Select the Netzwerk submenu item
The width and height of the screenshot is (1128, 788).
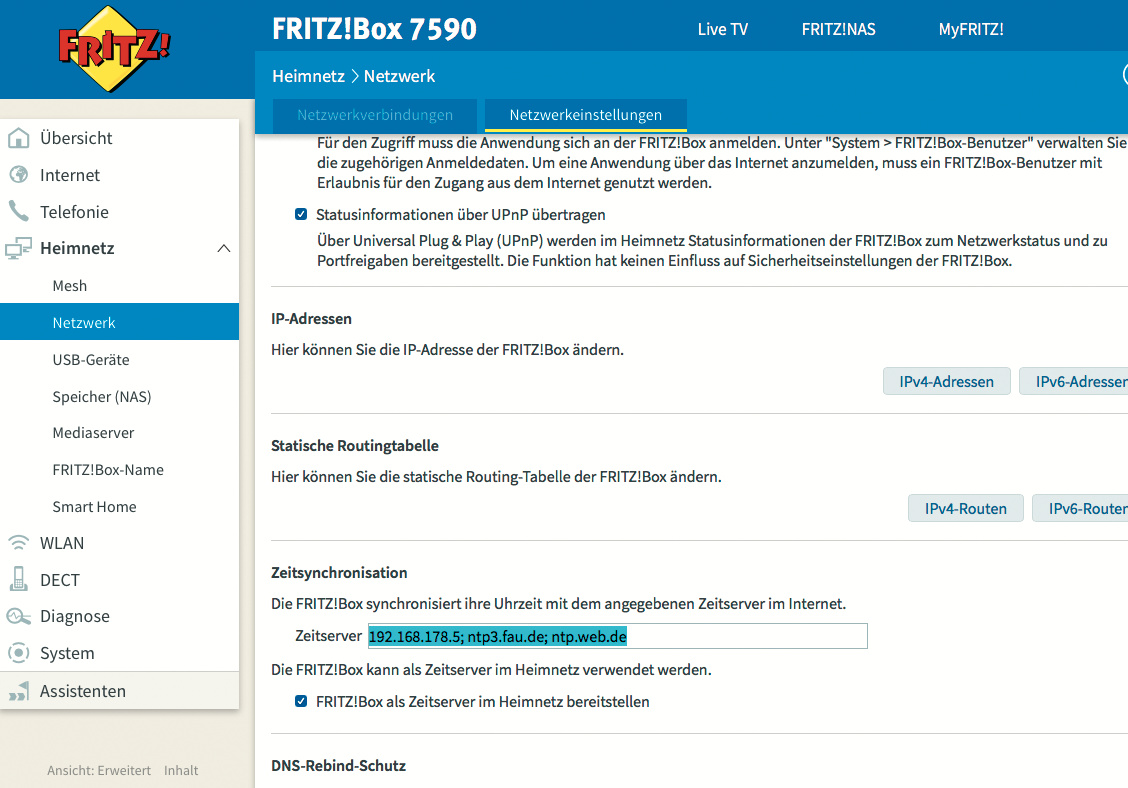(x=119, y=322)
